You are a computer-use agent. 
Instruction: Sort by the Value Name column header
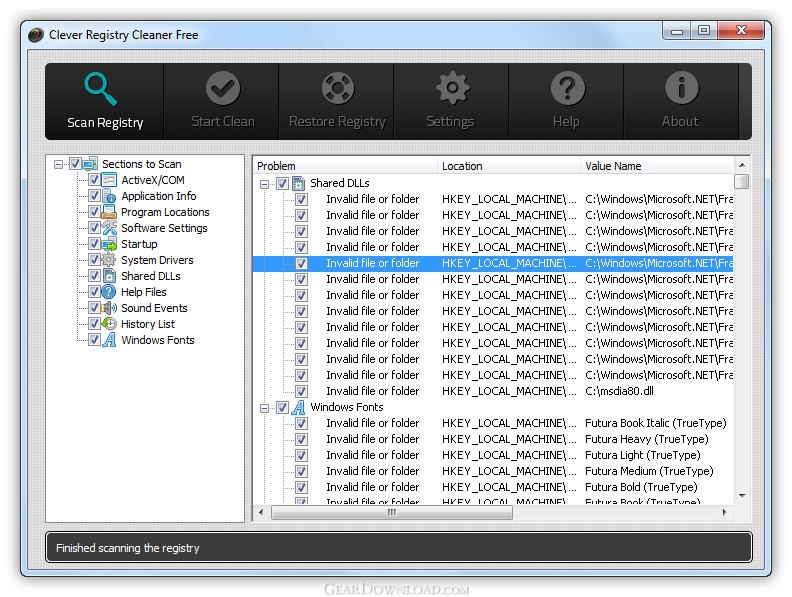(657, 166)
